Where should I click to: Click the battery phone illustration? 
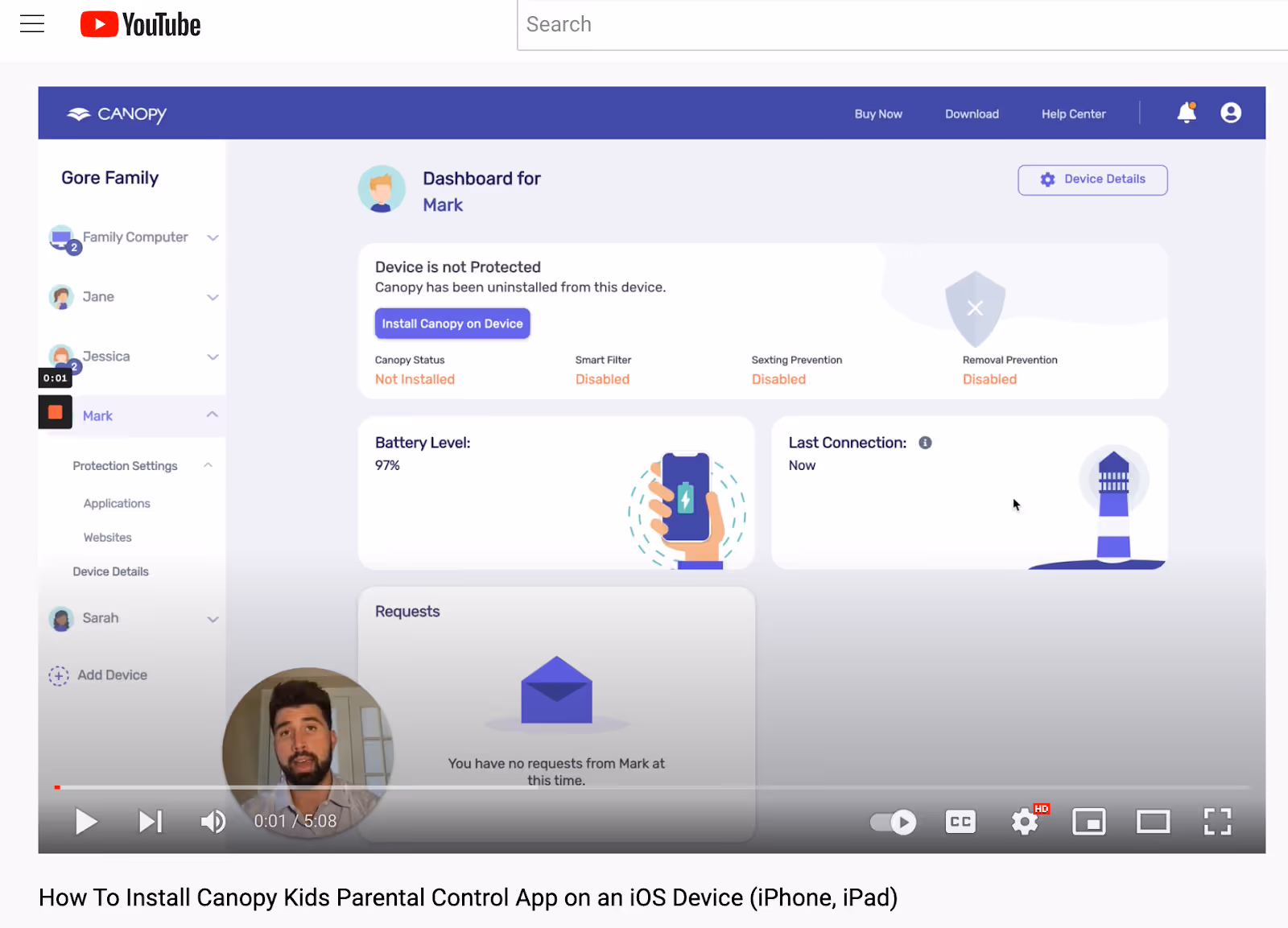point(687,510)
